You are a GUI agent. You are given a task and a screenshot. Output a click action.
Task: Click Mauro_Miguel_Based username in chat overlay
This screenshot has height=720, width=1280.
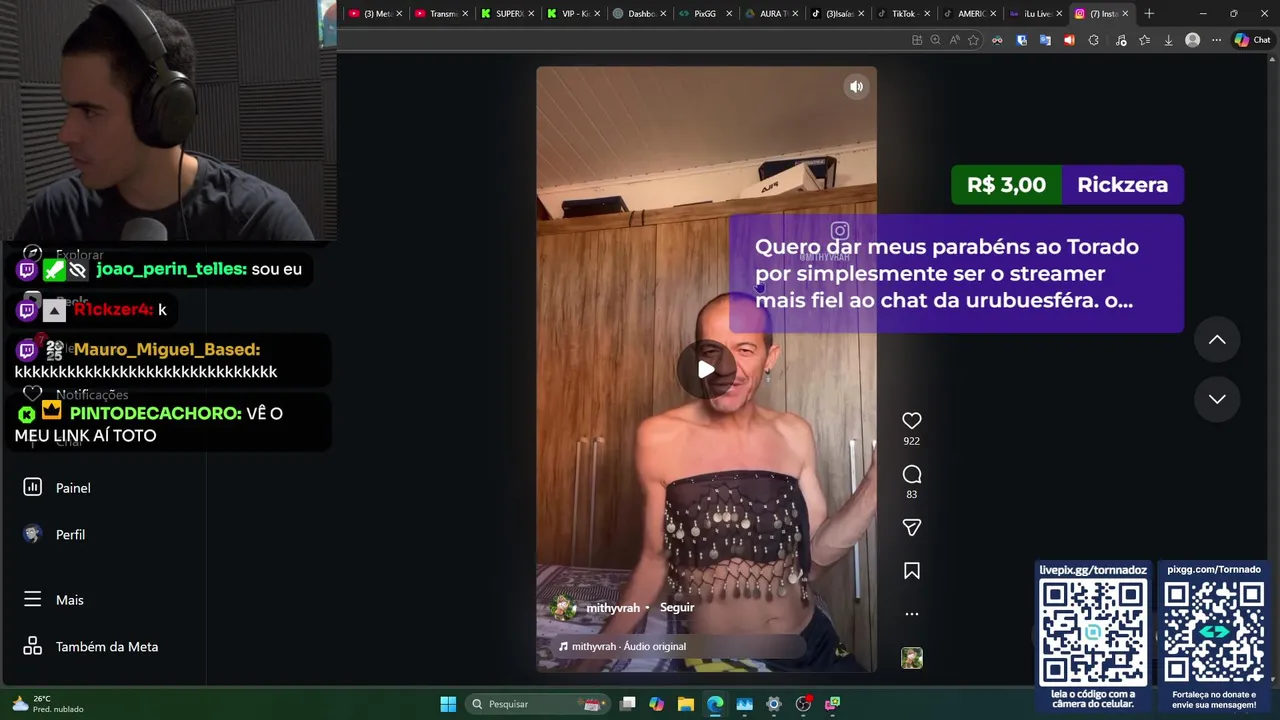(167, 349)
